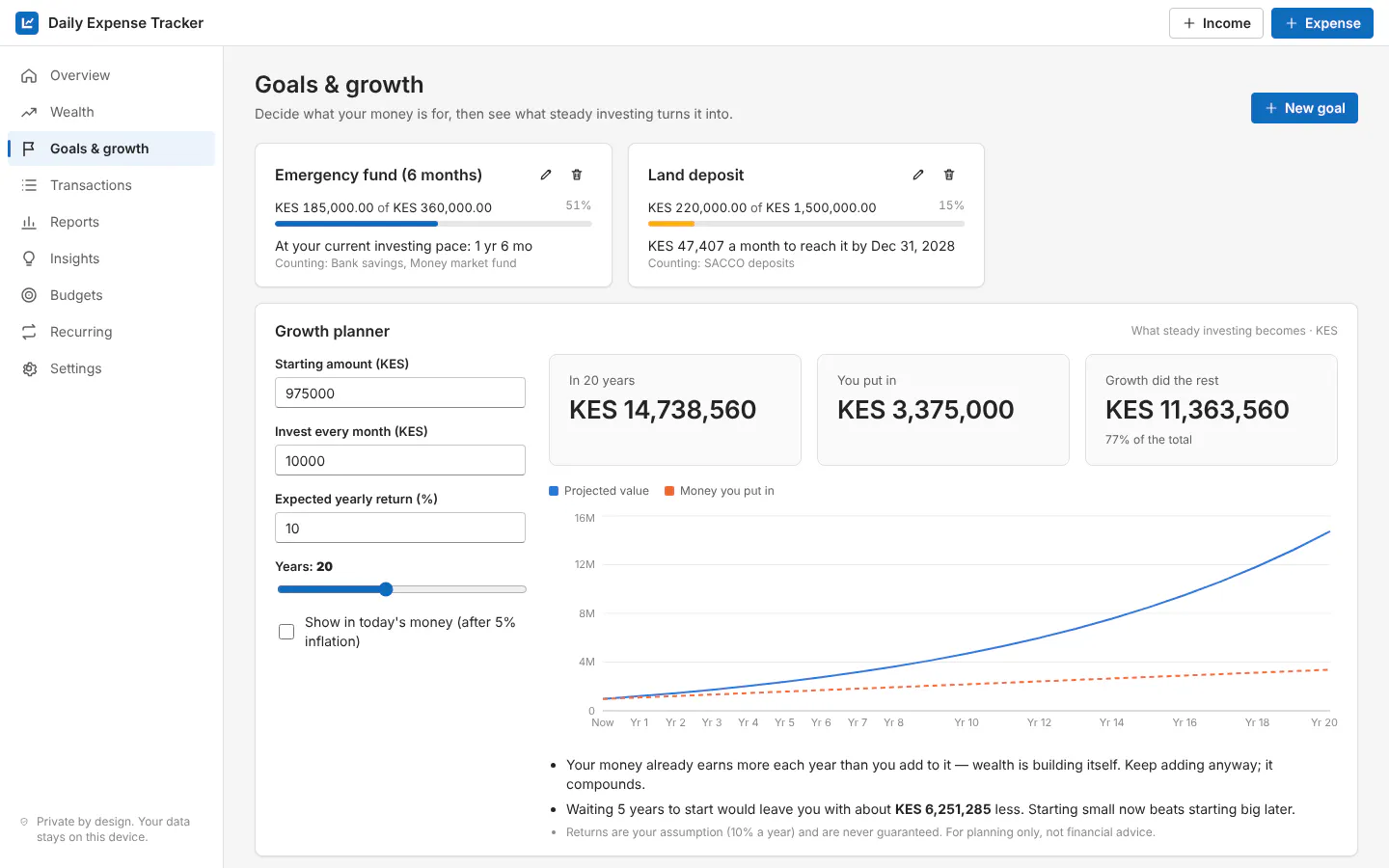Switch to the Budgets page
The height and width of the screenshot is (868, 1389).
tap(111, 295)
